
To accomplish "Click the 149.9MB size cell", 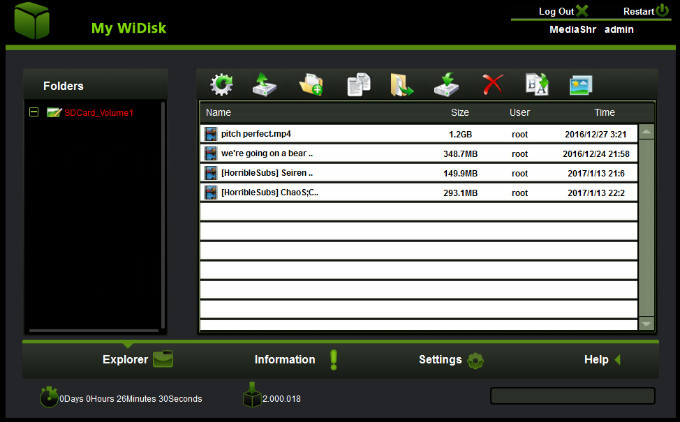I will (460, 173).
